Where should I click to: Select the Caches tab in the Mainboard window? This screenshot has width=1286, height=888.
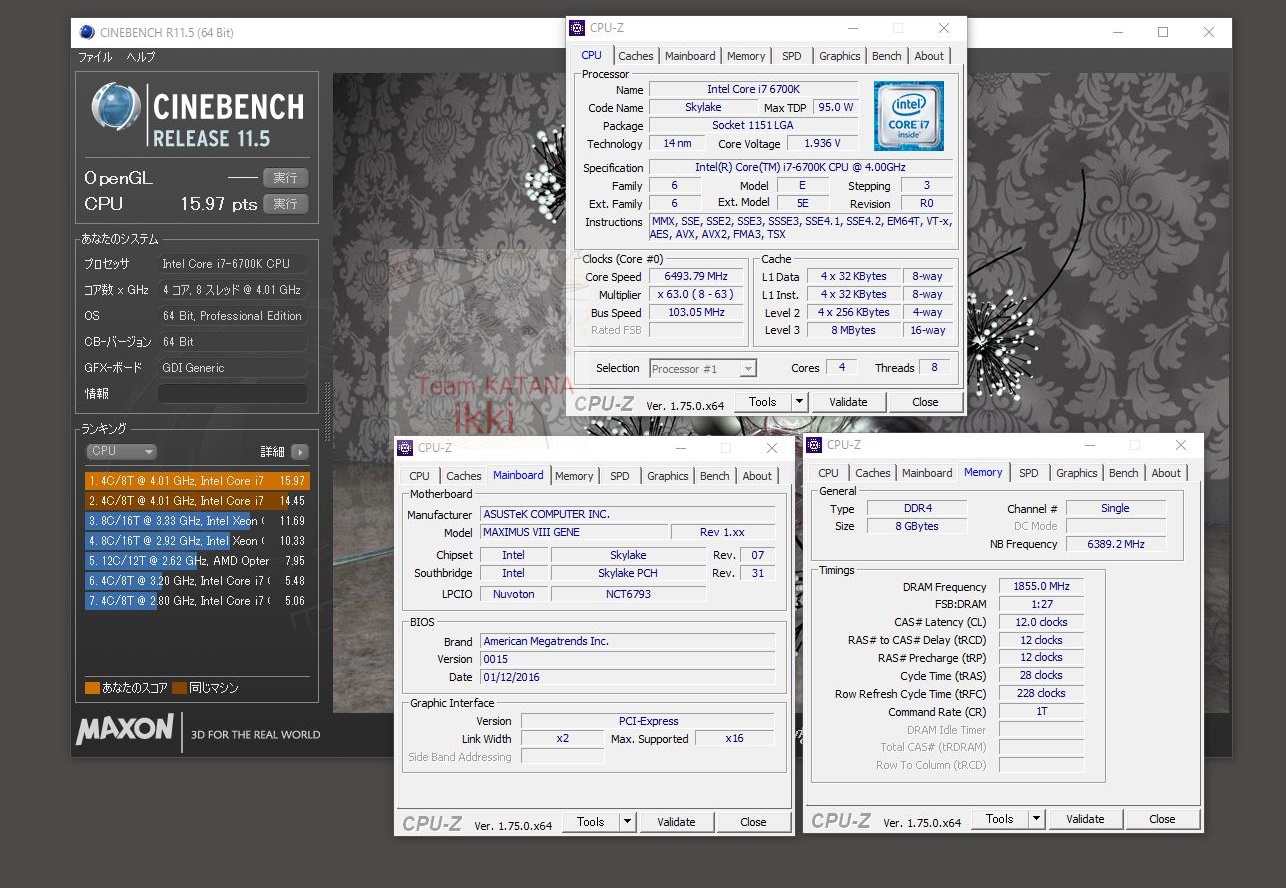point(463,476)
